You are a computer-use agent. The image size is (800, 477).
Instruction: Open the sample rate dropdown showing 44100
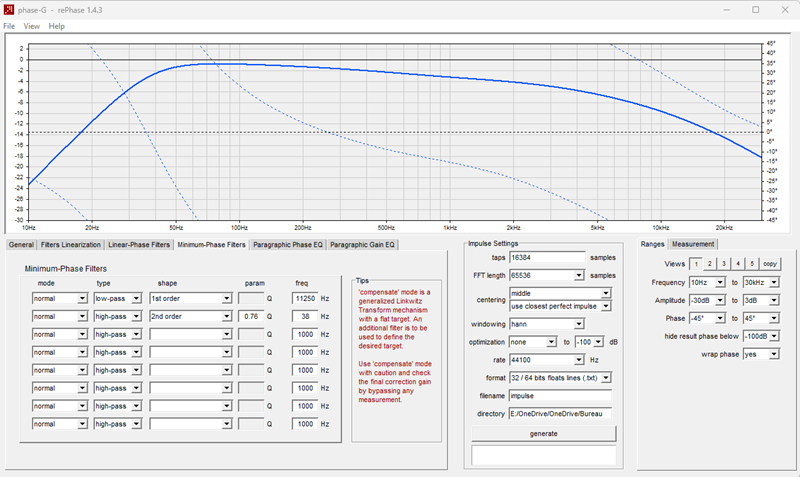(546, 360)
